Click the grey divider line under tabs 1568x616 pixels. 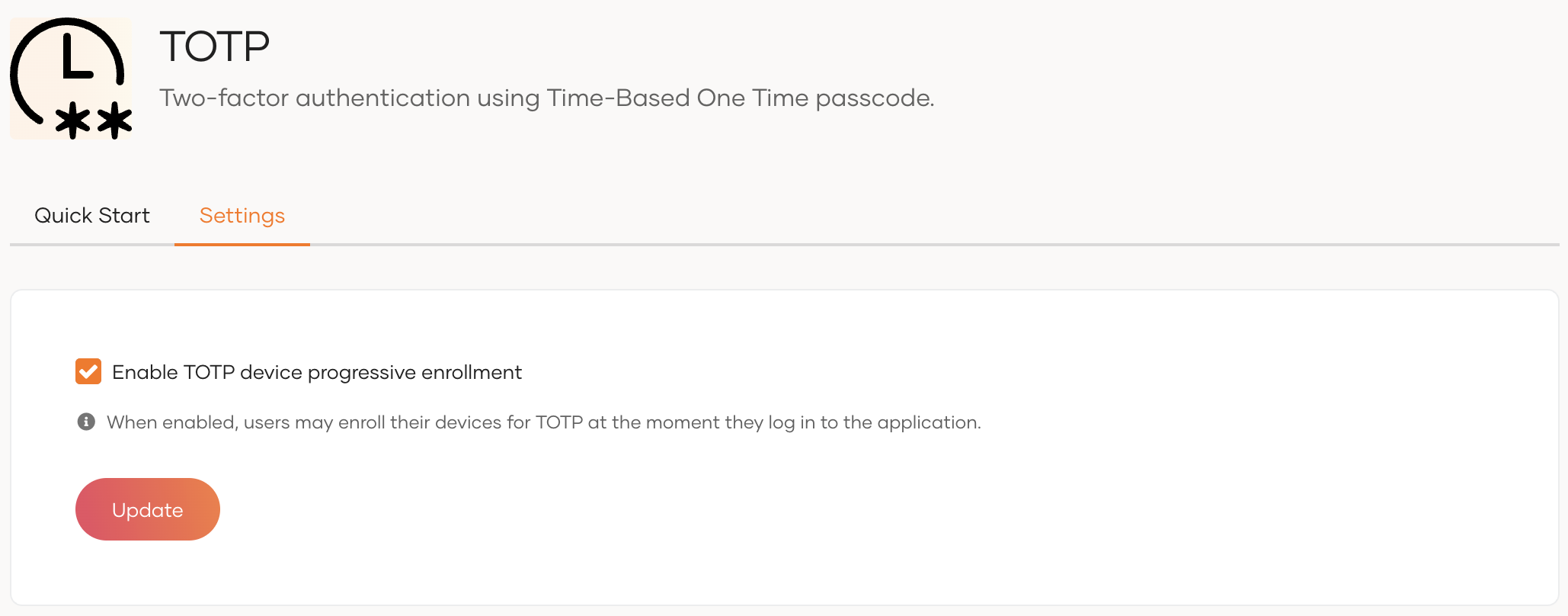coord(914,245)
